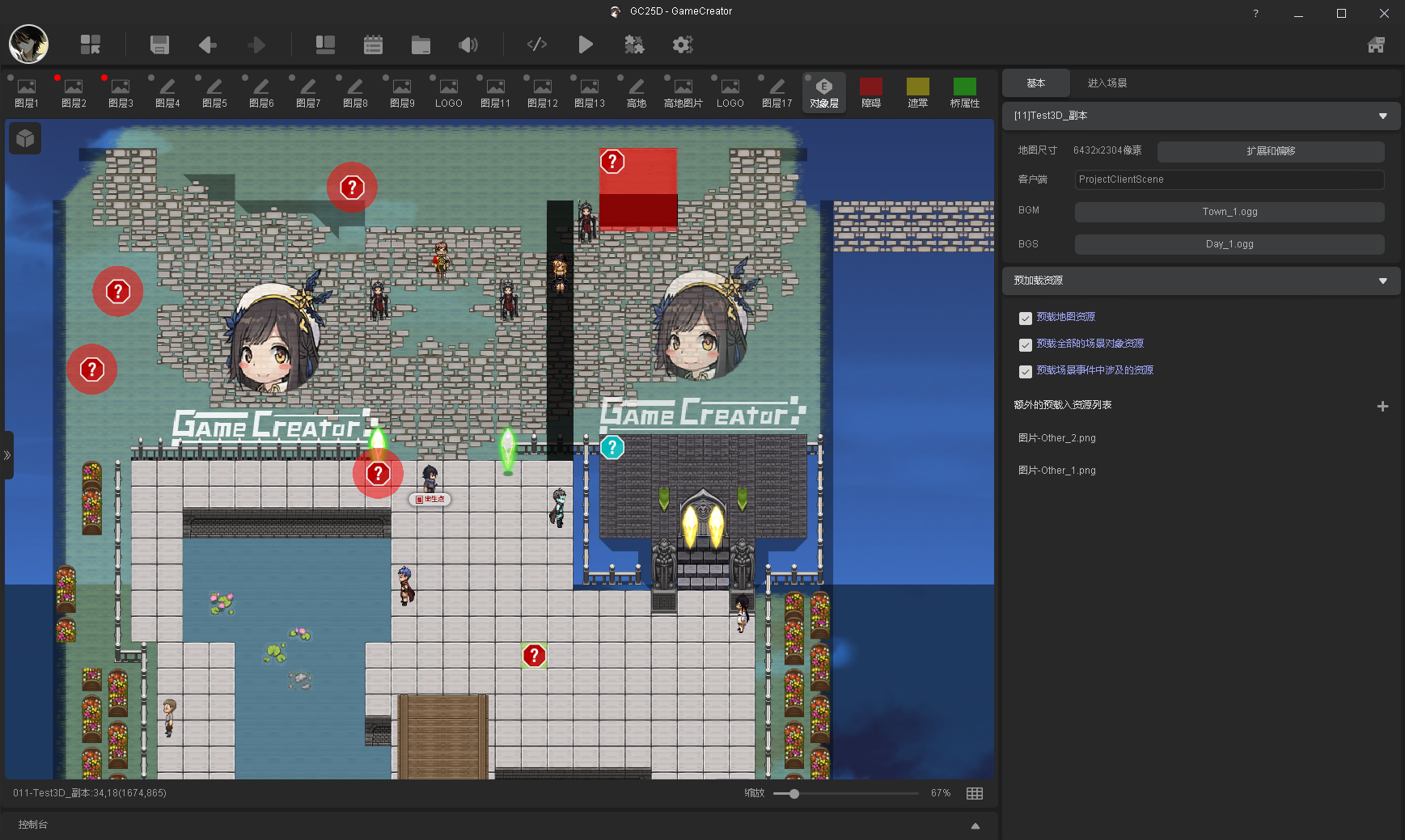Toggle 预载全部的场景对象资源 checkbox
Screen dimensions: 1405x840
[x=1025, y=344]
